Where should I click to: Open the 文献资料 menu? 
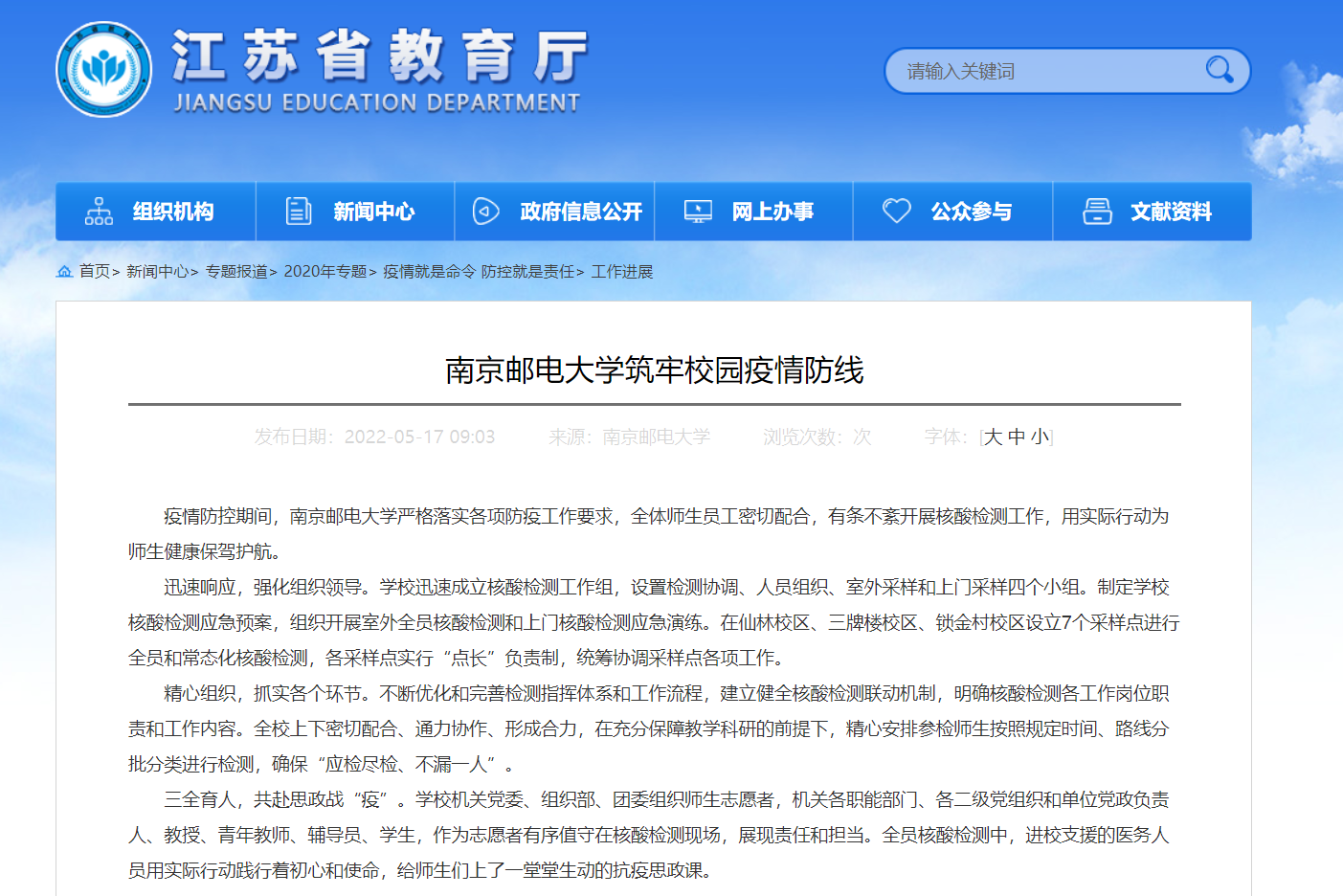tap(1153, 212)
